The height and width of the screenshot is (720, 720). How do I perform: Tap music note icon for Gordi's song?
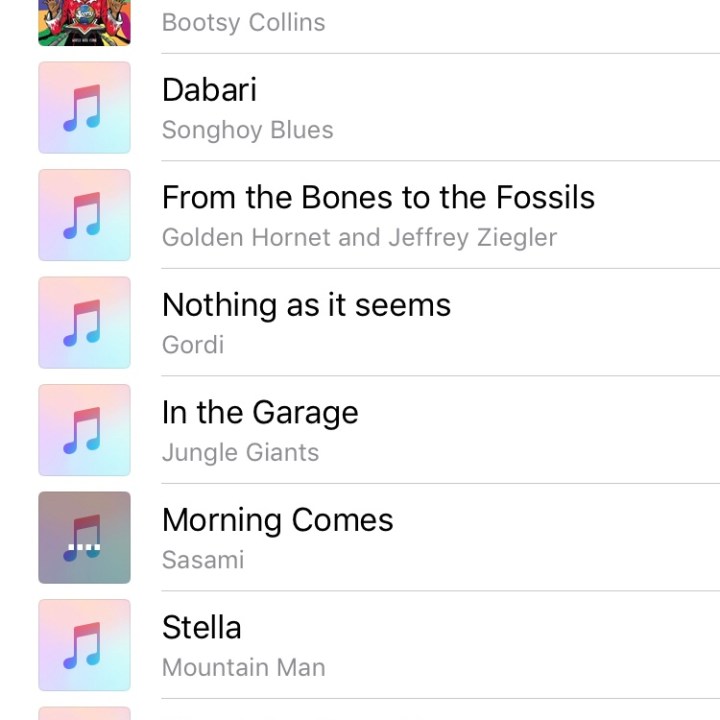pyautogui.click(x=84, y=323)
